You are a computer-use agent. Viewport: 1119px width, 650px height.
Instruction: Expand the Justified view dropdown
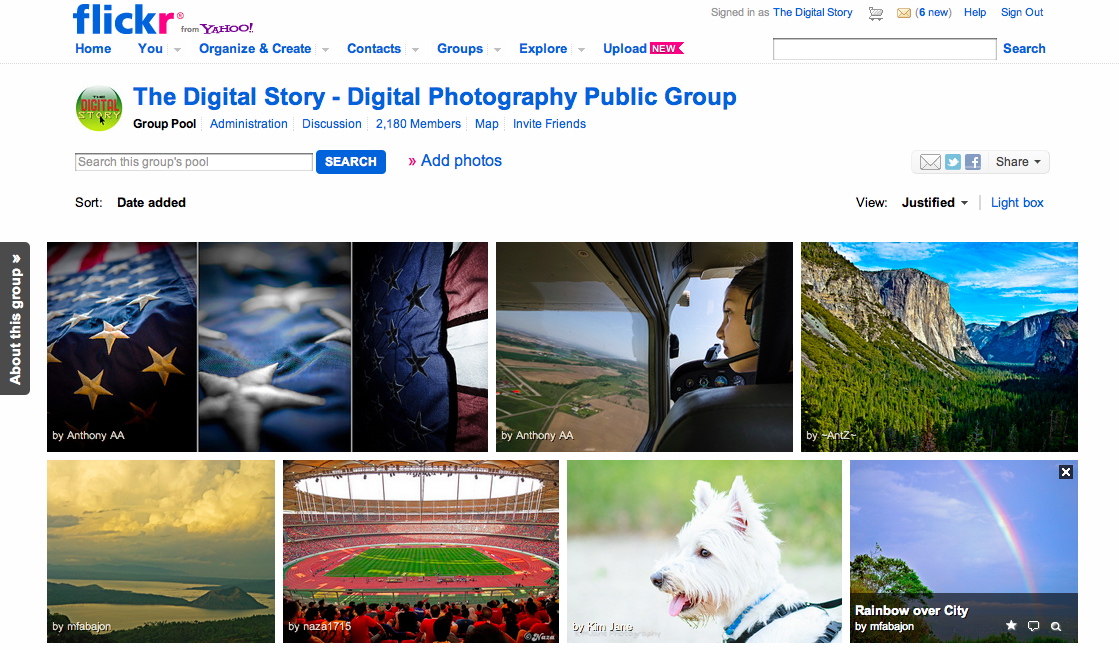pyautogui.click(x=935, y=203)
